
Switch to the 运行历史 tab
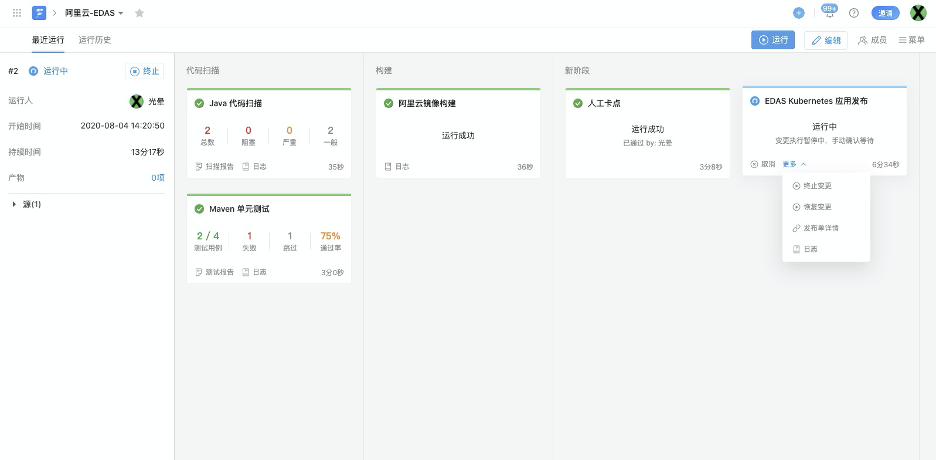[x=95, y=40]
